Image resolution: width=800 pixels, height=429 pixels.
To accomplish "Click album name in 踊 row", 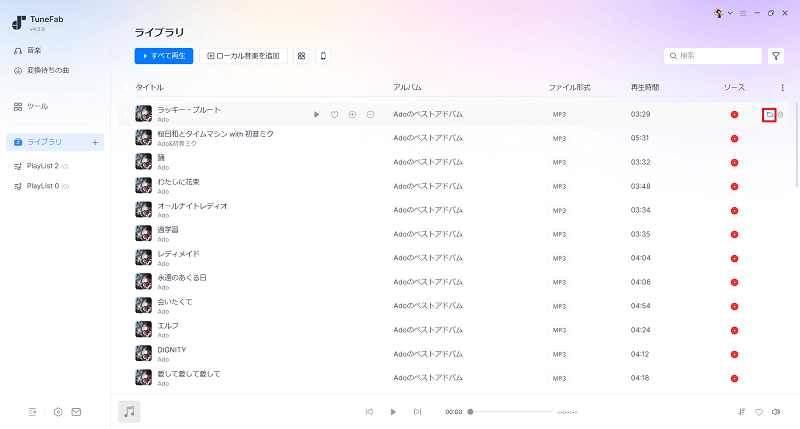I will tap(428, 162).
